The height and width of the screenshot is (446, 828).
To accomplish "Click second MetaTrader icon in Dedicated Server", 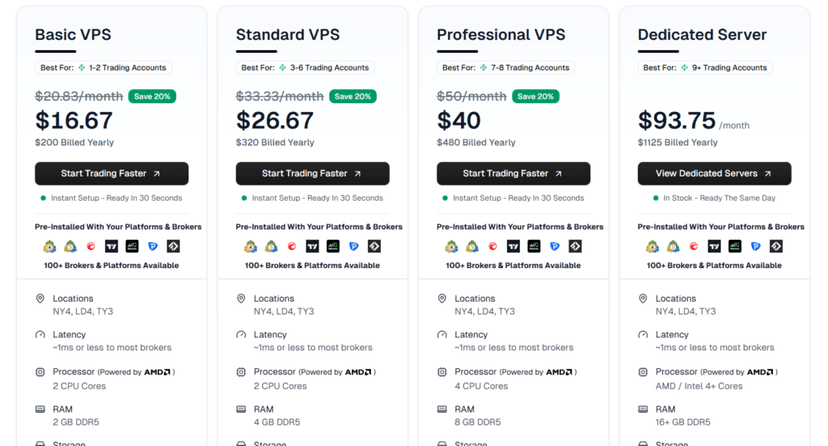I will pyautogui.click(x=673, y=246).
